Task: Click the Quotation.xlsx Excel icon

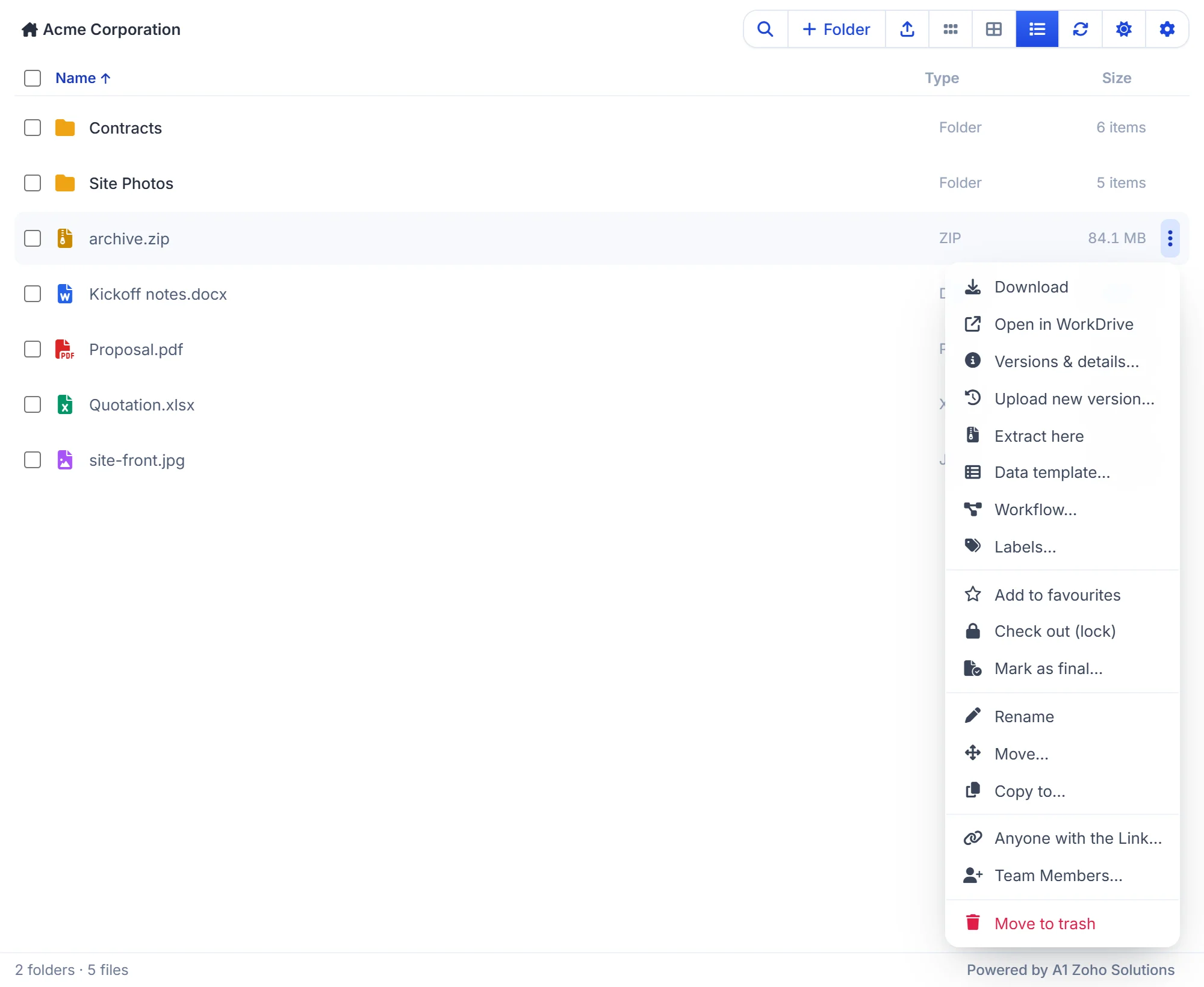Action: (x=65, y=404)
